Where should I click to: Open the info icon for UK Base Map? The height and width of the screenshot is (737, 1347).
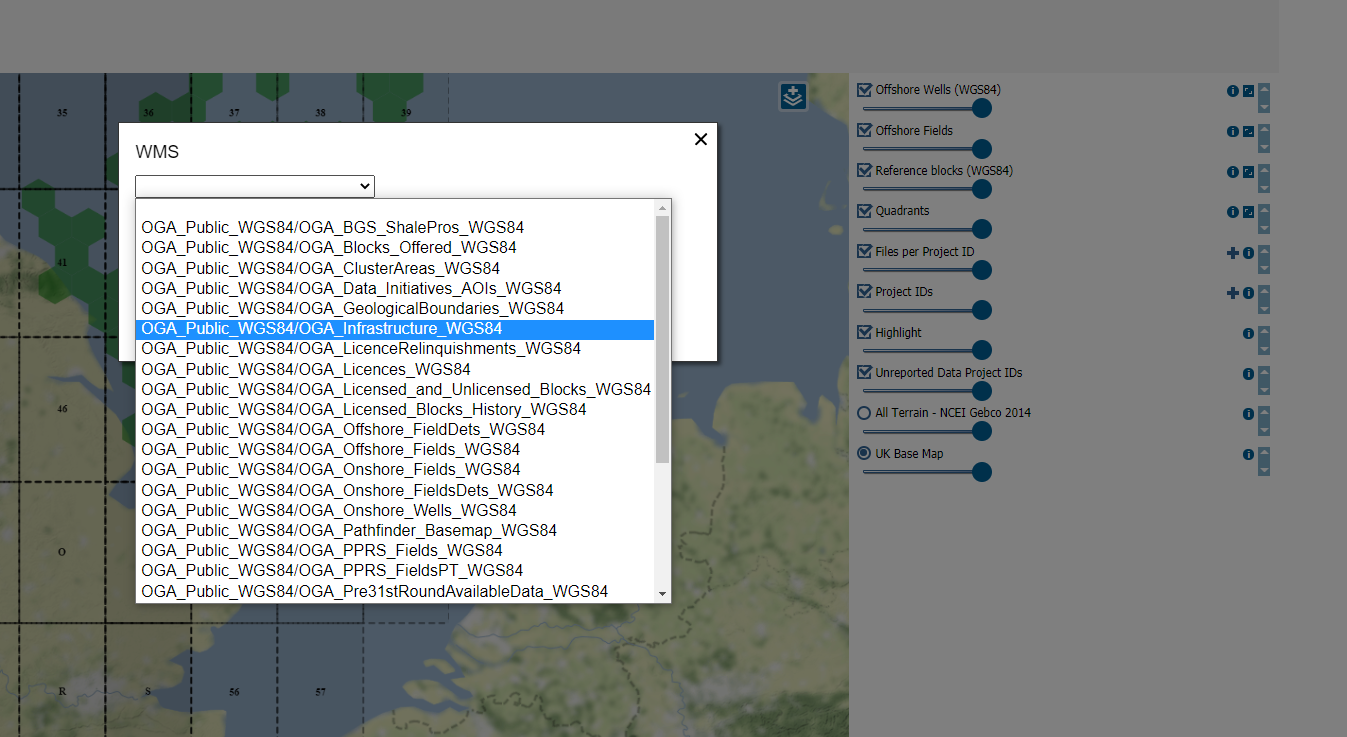pos(1247,453)
